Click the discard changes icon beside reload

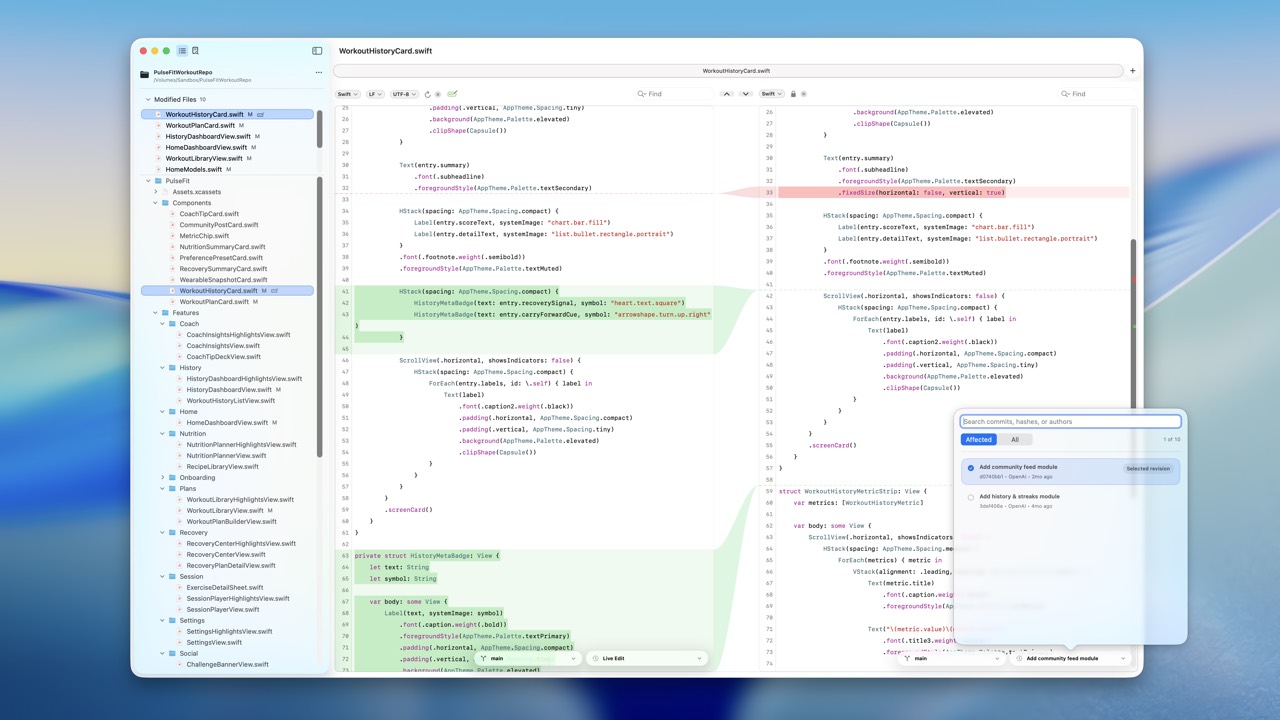coord(440,94)
